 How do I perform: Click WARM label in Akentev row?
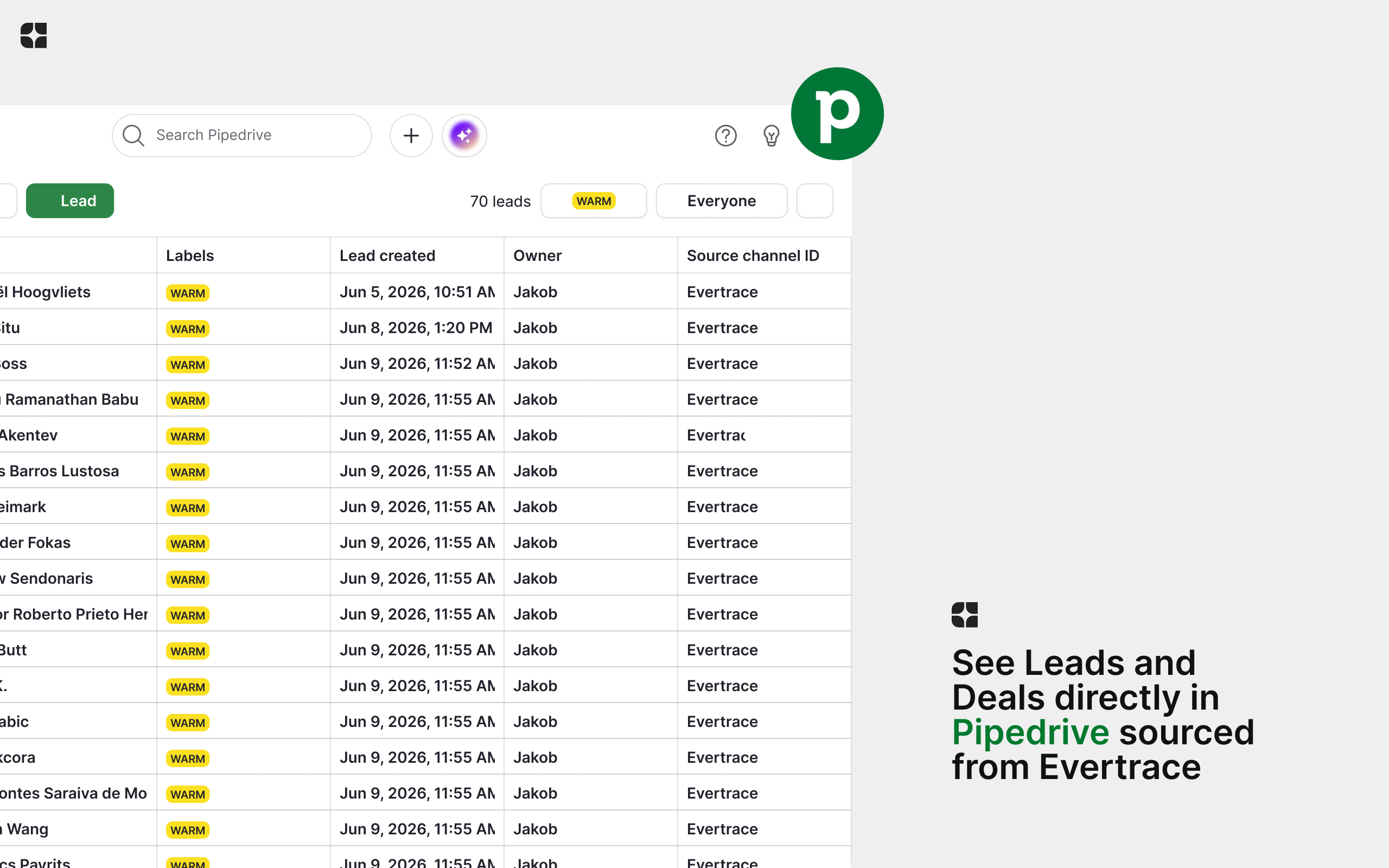pos(188,436)
